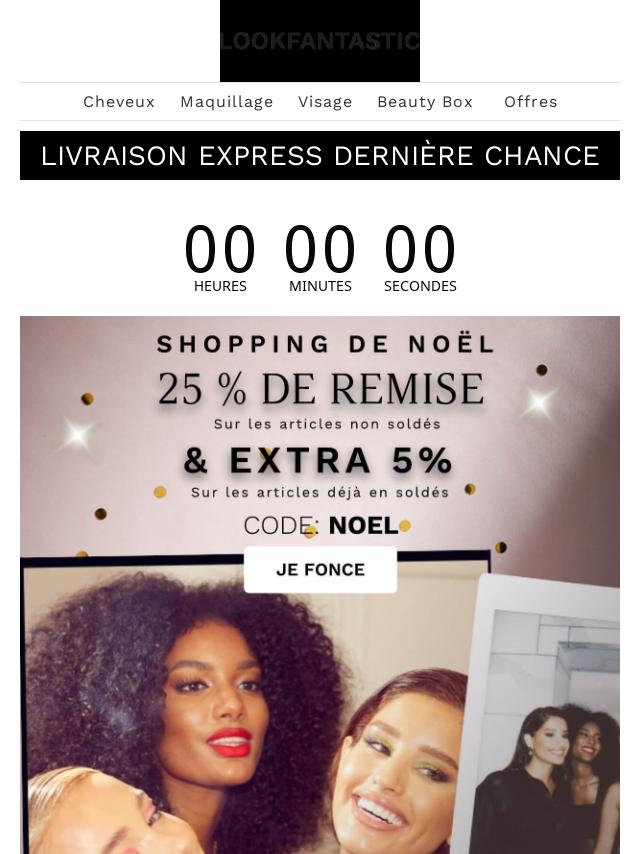Click the sparkle star near promo title right

[539, 403]
